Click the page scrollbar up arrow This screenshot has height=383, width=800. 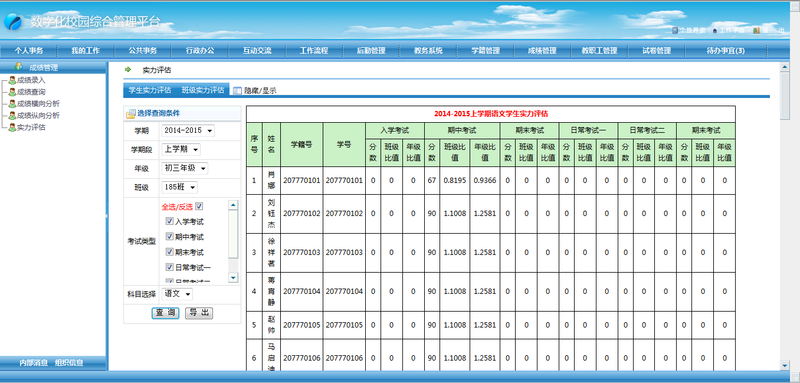(x=785, y=66)
